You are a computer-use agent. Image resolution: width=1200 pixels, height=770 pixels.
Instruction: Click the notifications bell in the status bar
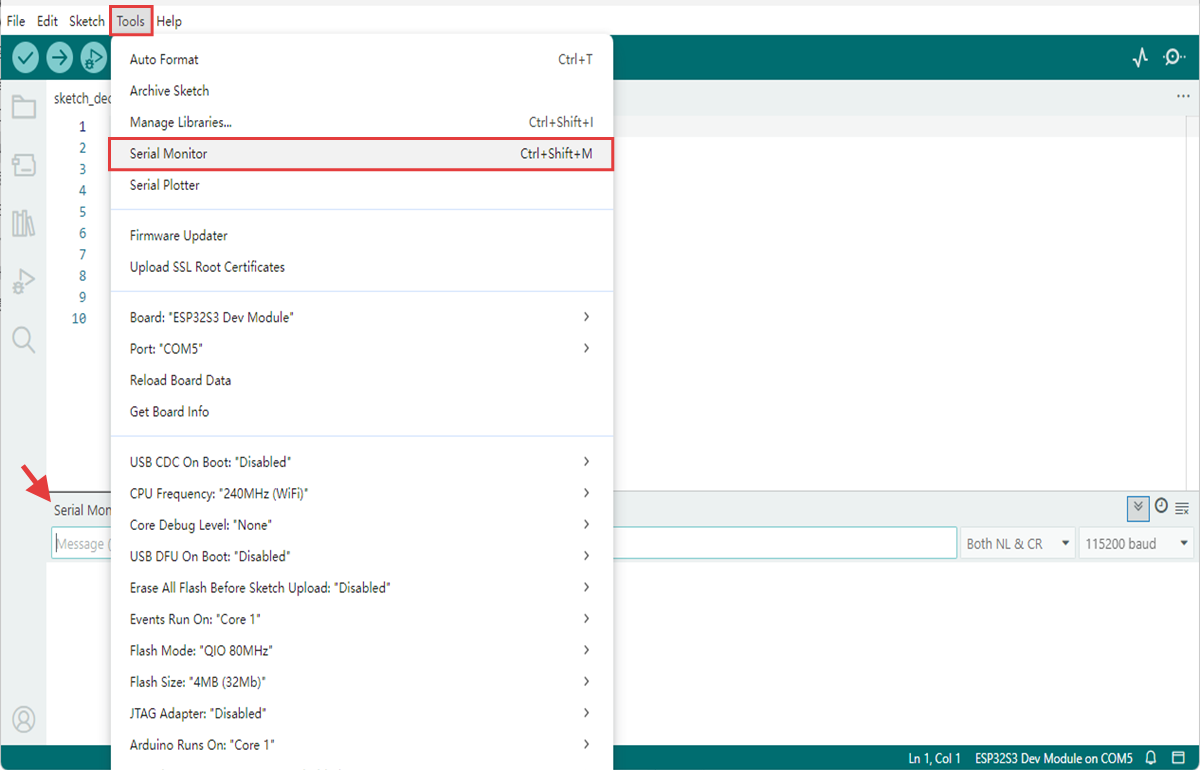click(x=1152, y=758)
